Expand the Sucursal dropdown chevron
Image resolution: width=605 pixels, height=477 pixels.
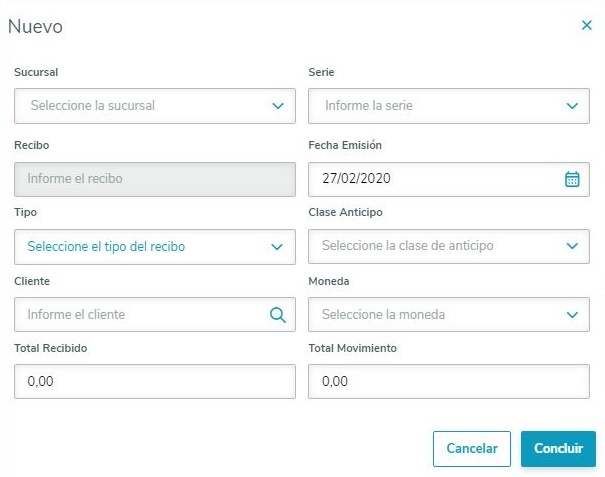278,106
